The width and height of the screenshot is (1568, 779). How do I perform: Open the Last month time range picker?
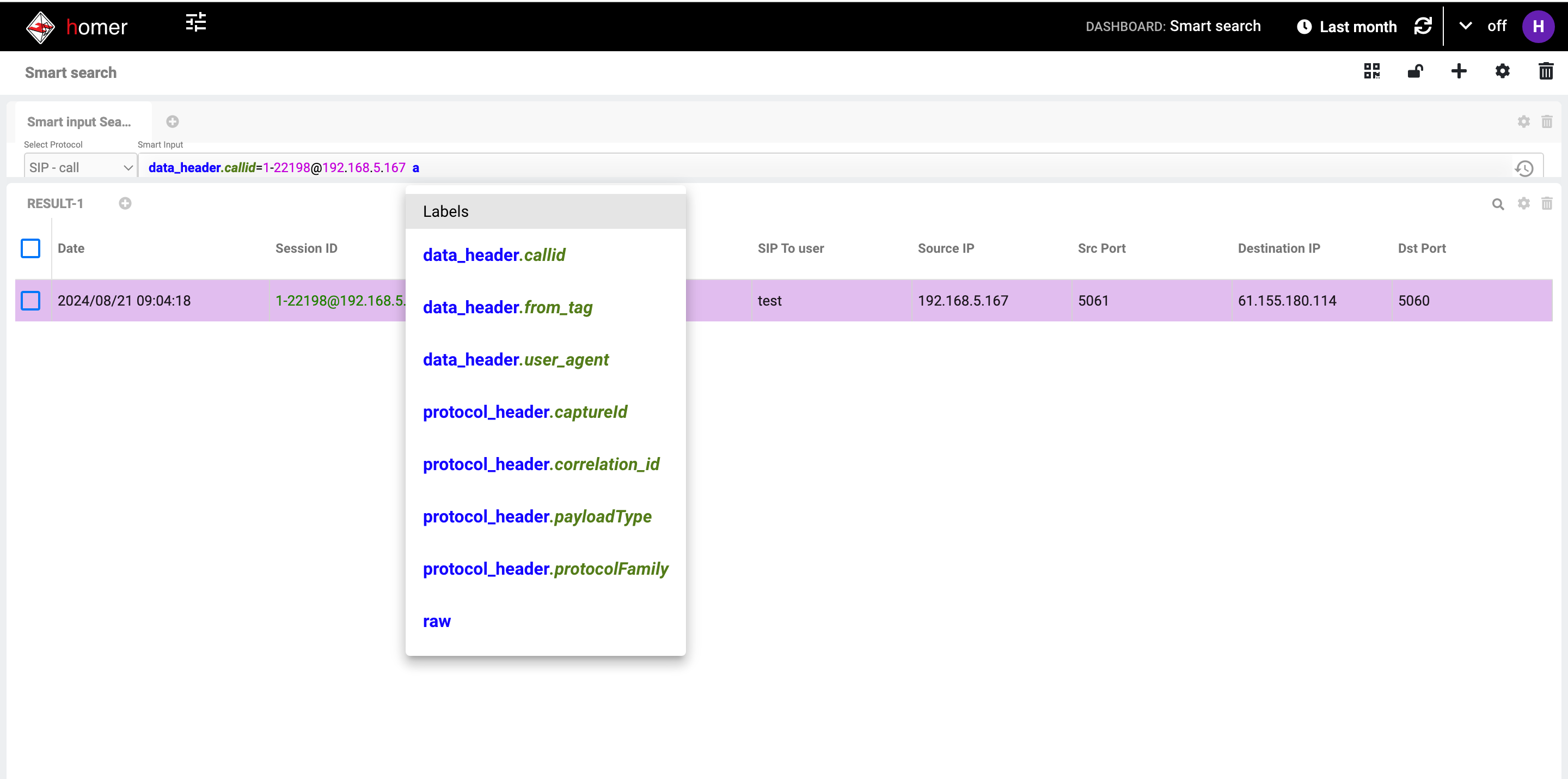(1346, 27)
